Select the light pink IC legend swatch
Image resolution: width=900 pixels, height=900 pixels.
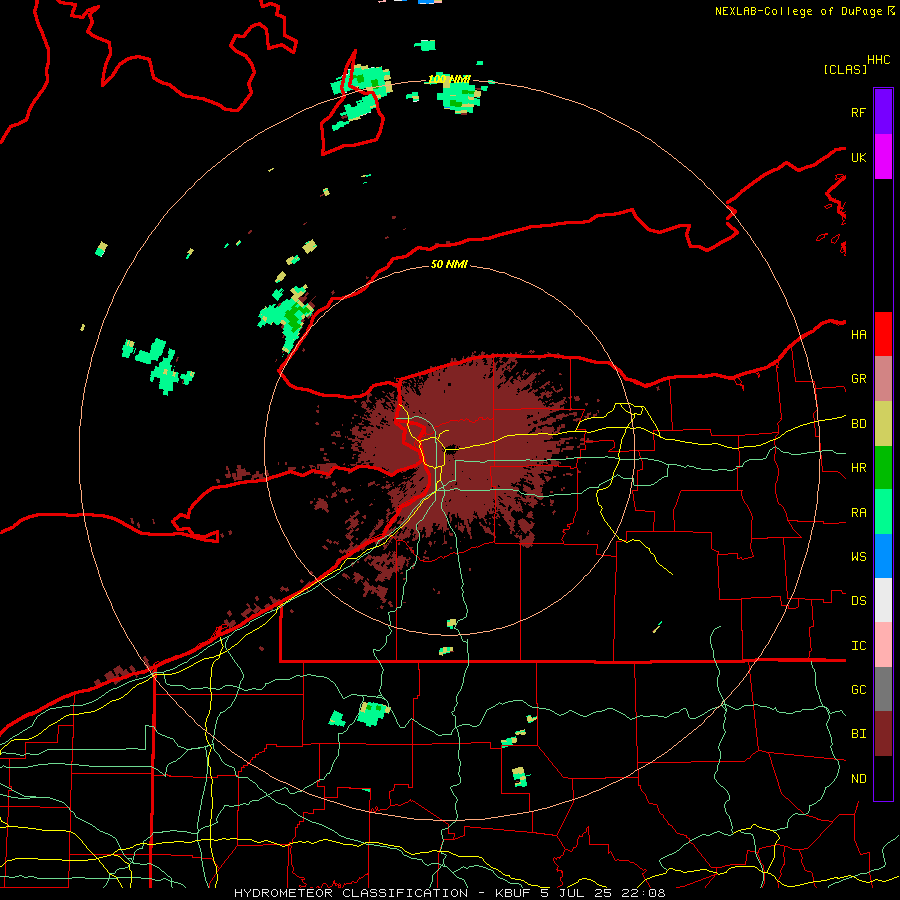pyautogui.click(x=883, y=645)
